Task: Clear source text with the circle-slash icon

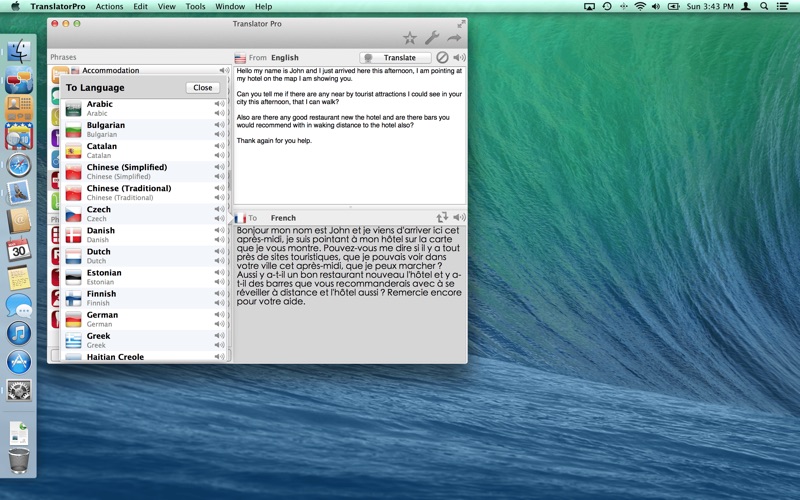Action: click(x=442, y=58)
